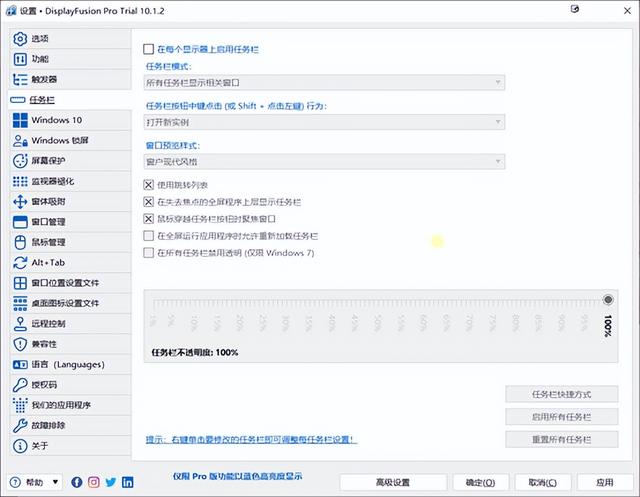Toggle 在失去焦点的全屏程序上层显示任务栏 checkbox
Viewport: 640px width, 497px height.
tap(149, 202)
